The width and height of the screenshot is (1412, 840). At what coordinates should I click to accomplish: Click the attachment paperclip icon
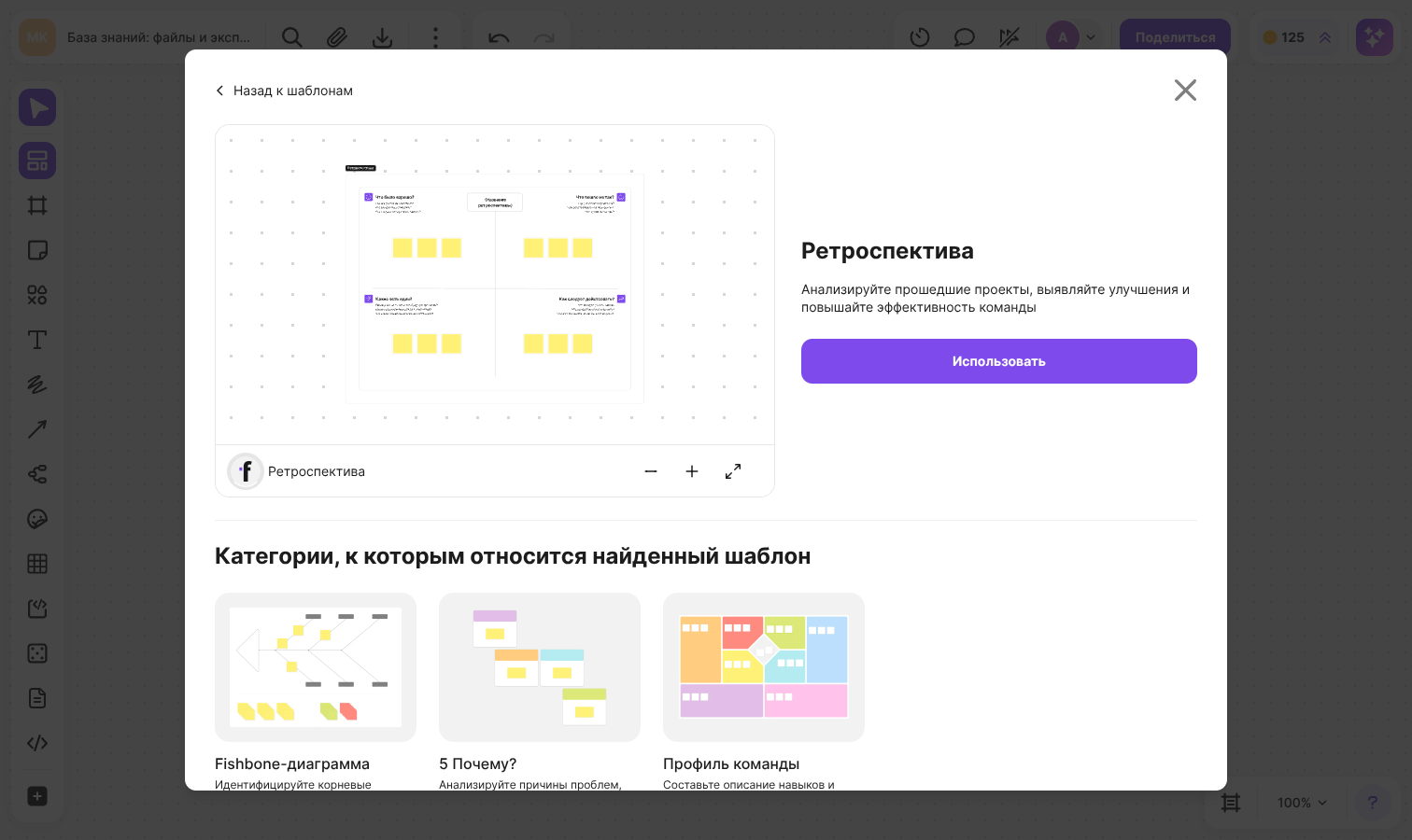click(337, 37)
